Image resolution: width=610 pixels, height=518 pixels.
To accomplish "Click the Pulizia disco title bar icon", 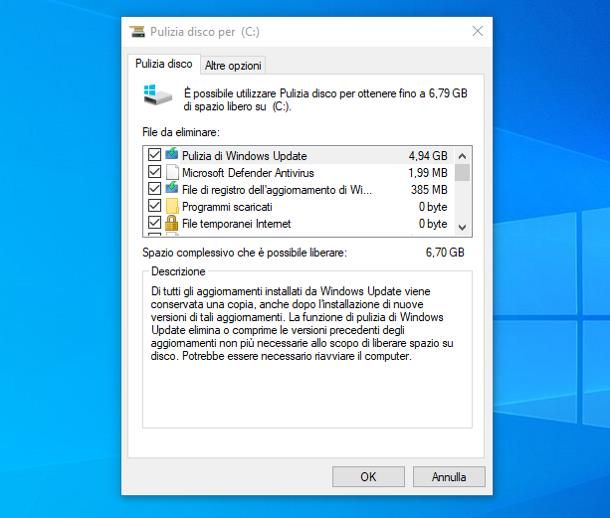I will (x=137, y=32).
